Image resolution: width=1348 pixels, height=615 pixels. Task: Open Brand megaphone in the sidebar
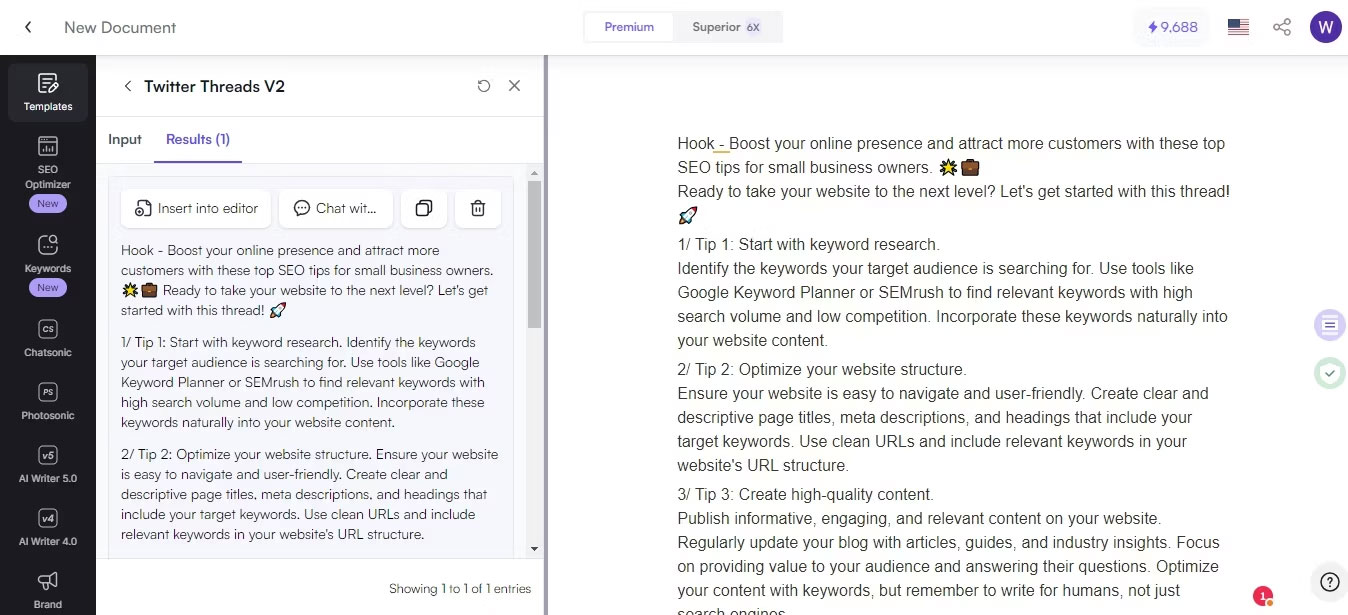[x=48, y=590]
